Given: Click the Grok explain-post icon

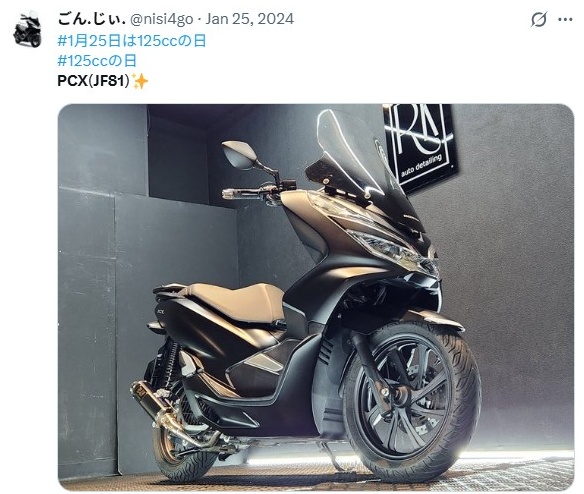Looking at the screenshot, I should click(539, 19).
